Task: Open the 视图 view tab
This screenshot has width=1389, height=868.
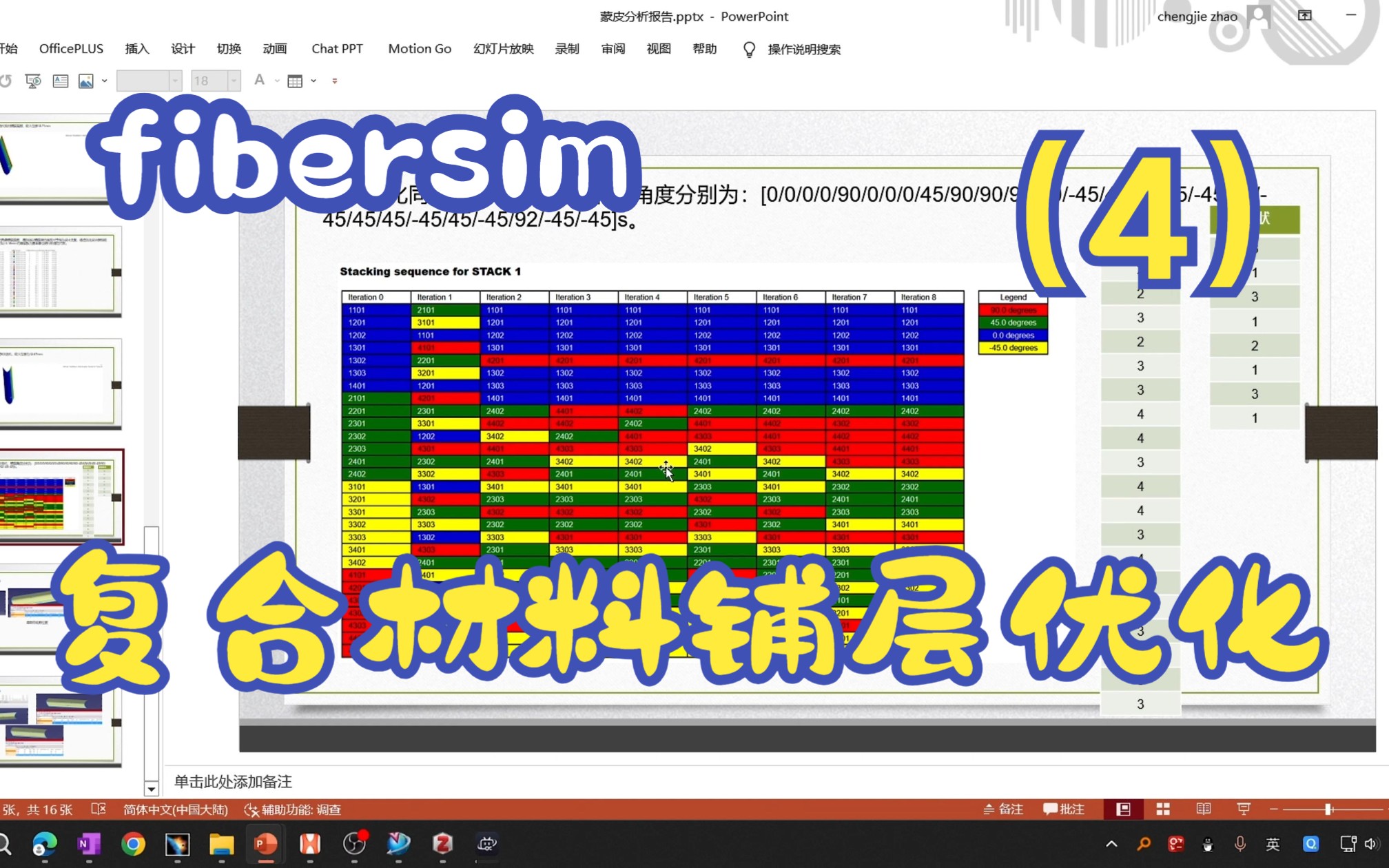Action: tap(659, 48)
